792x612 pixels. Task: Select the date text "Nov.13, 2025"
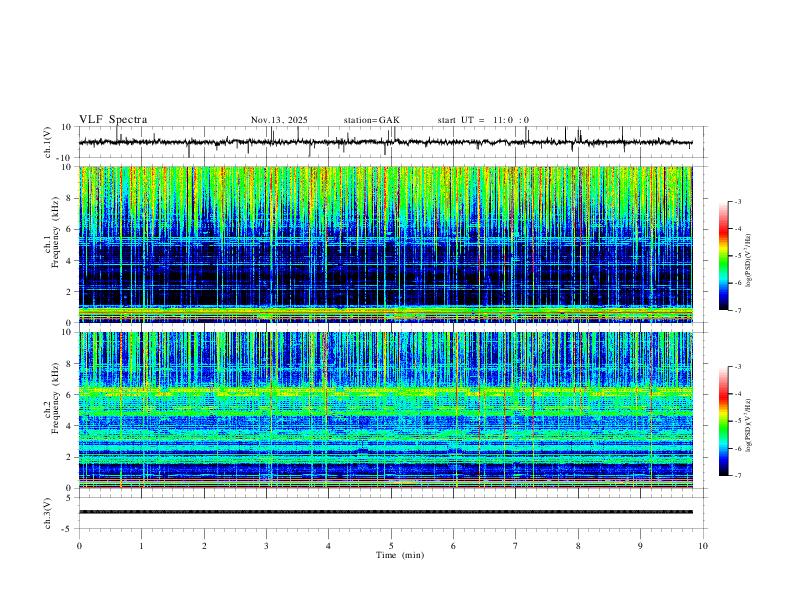click(279, 120)
